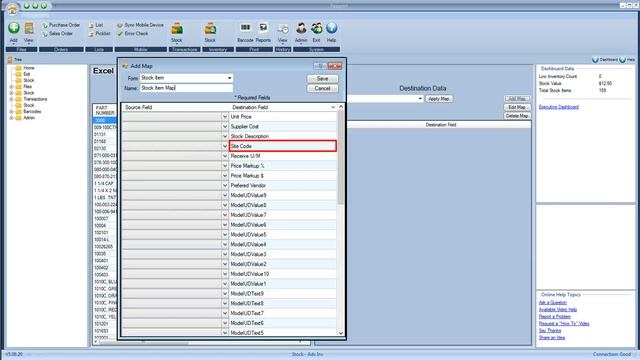Expand the Barcodes tree node
This screenshot has height=360, width=640.
[11, 111]
